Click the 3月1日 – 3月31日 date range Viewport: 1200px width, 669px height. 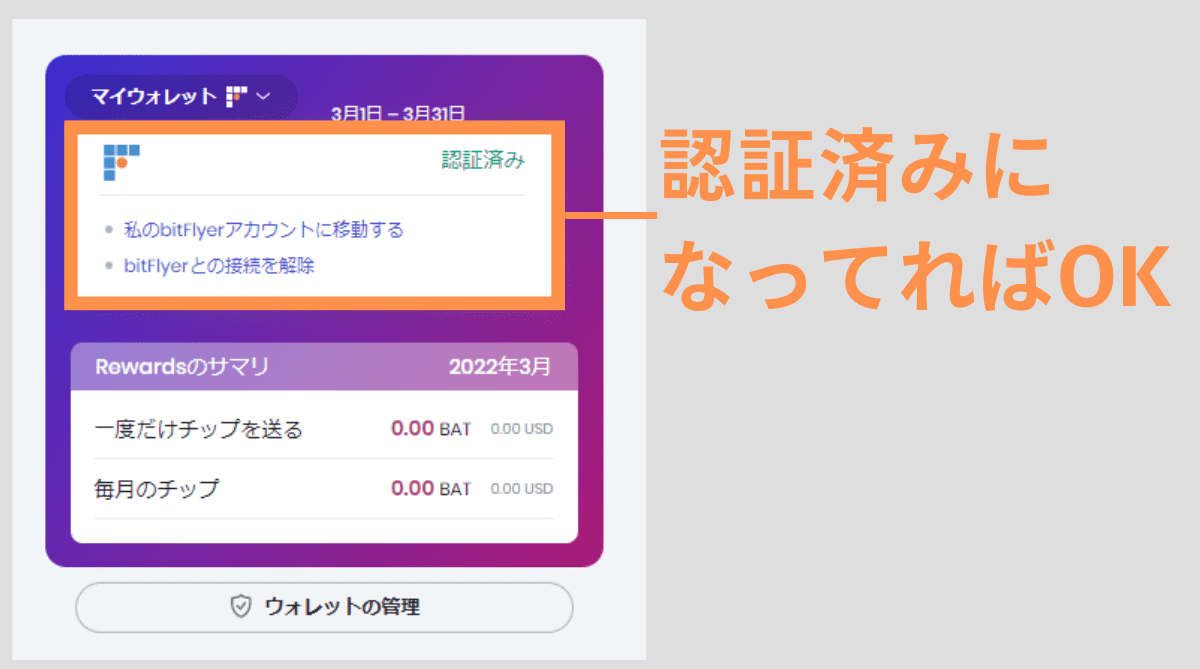[x=398, y=114]
